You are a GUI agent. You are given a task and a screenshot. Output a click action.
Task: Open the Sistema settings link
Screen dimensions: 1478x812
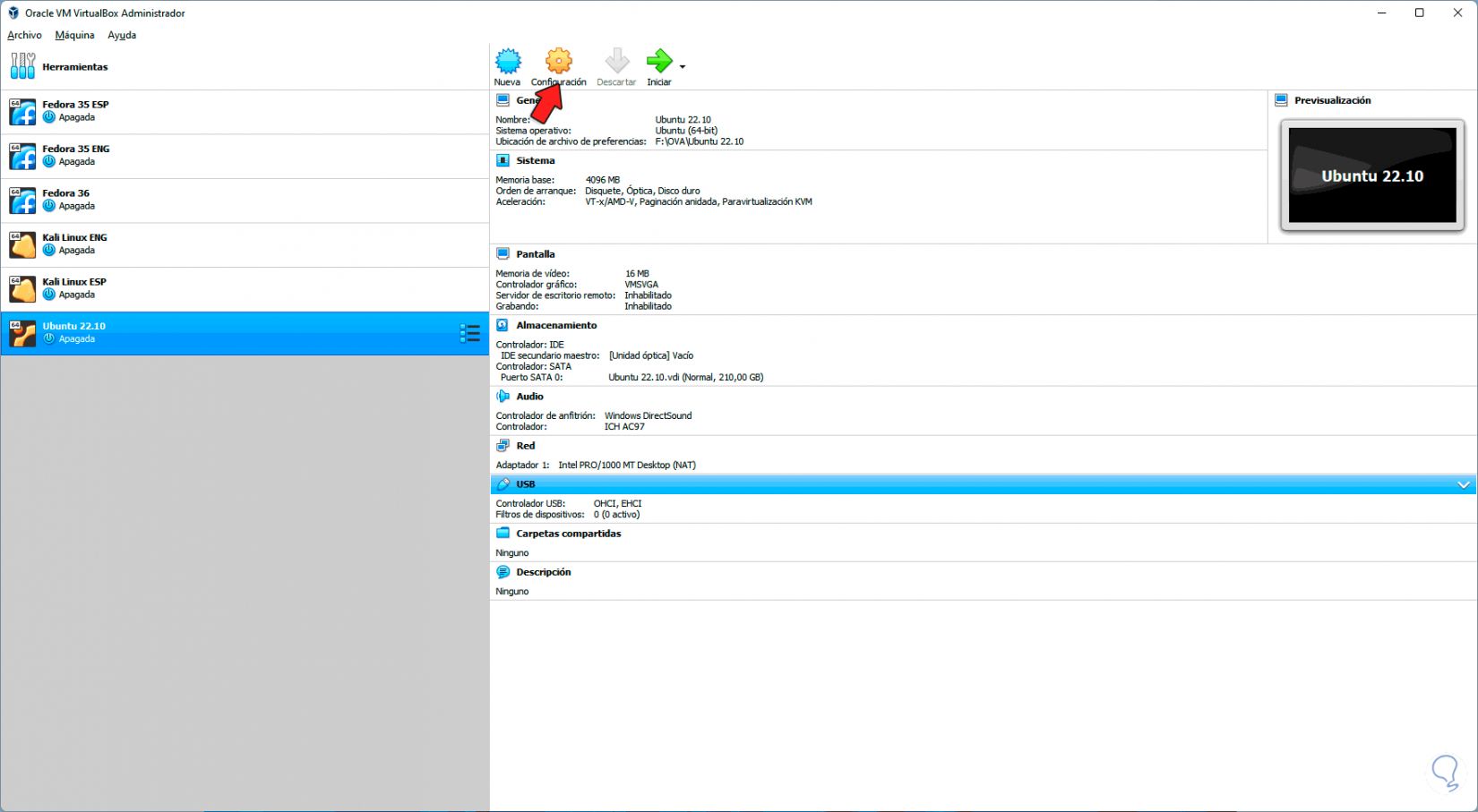click(x=536, y=160)
